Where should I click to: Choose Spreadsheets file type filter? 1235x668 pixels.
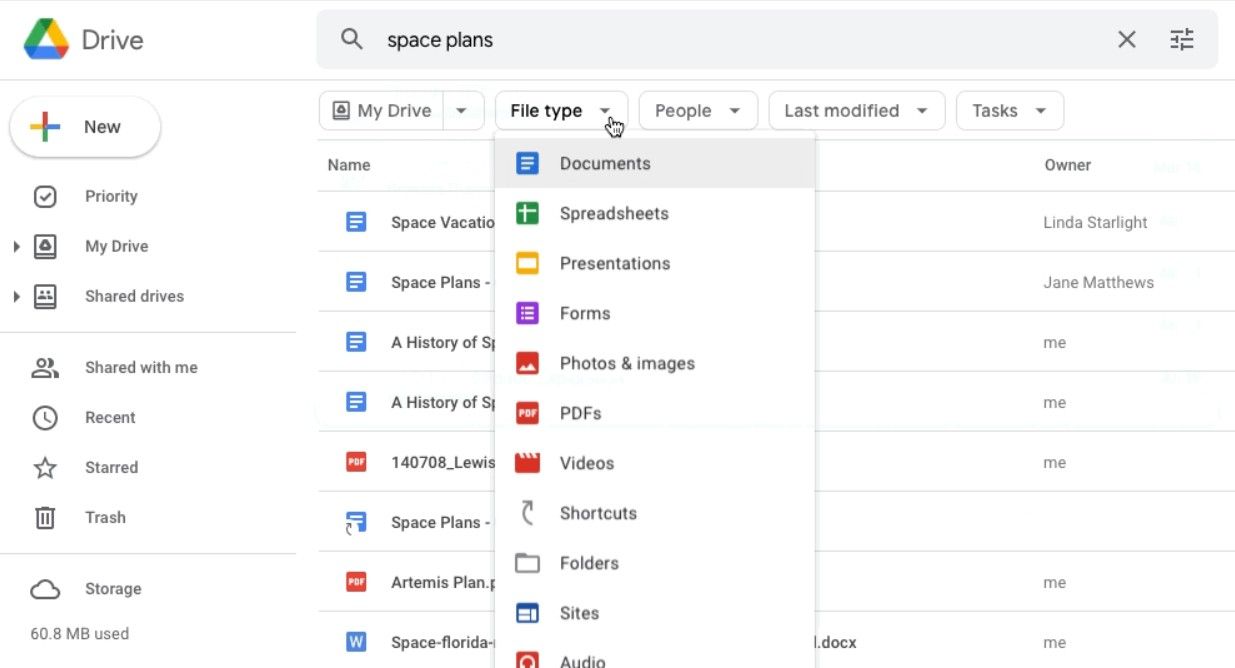613,213
